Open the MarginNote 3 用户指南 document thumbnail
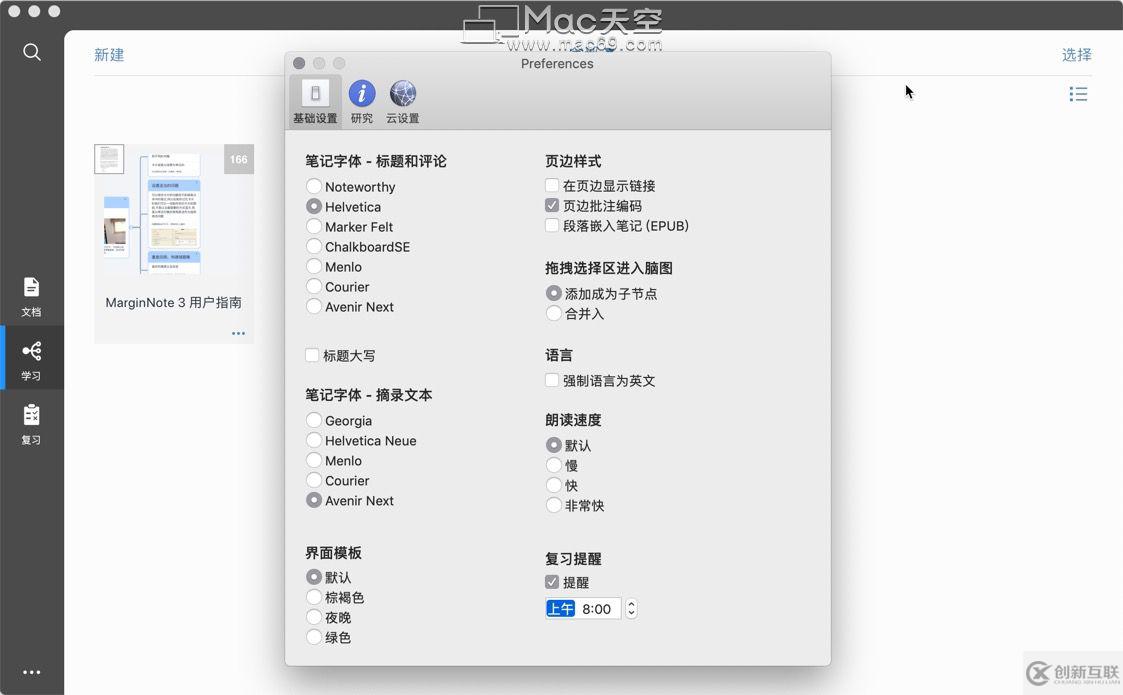This screenshot has width=1123, height=695. 173,208
